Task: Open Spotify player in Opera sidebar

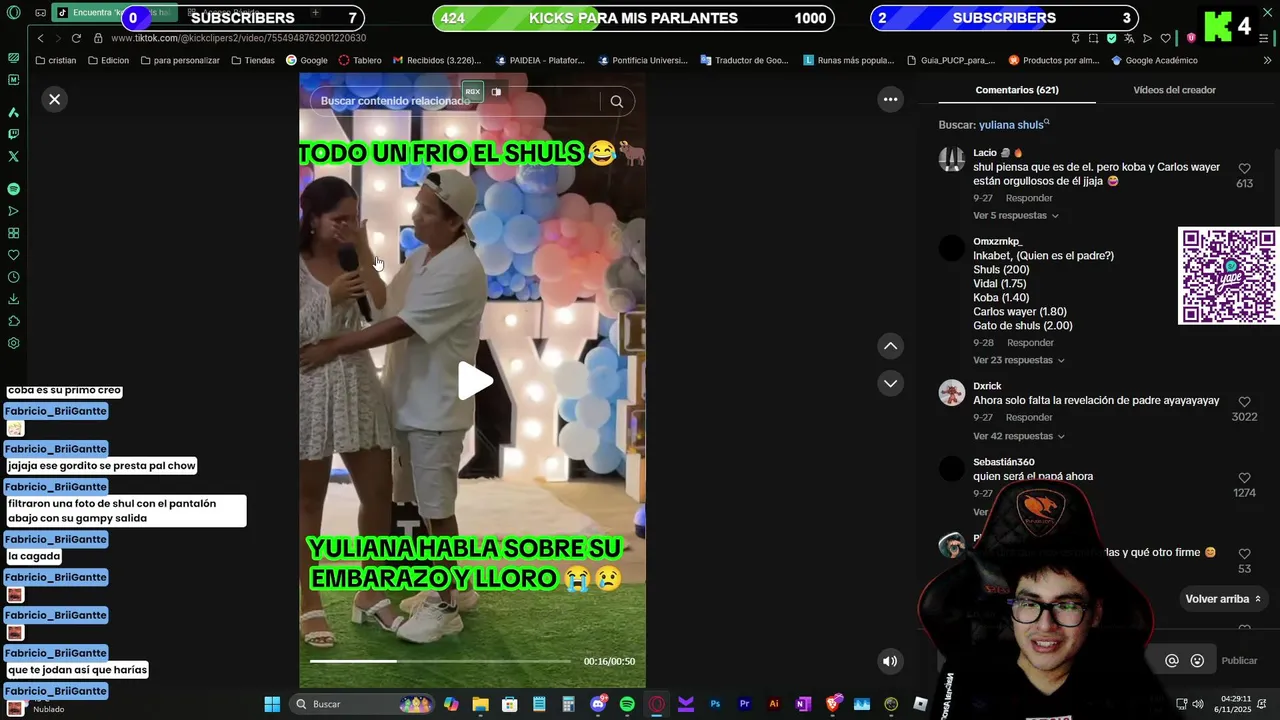Action: pos(13,189)
